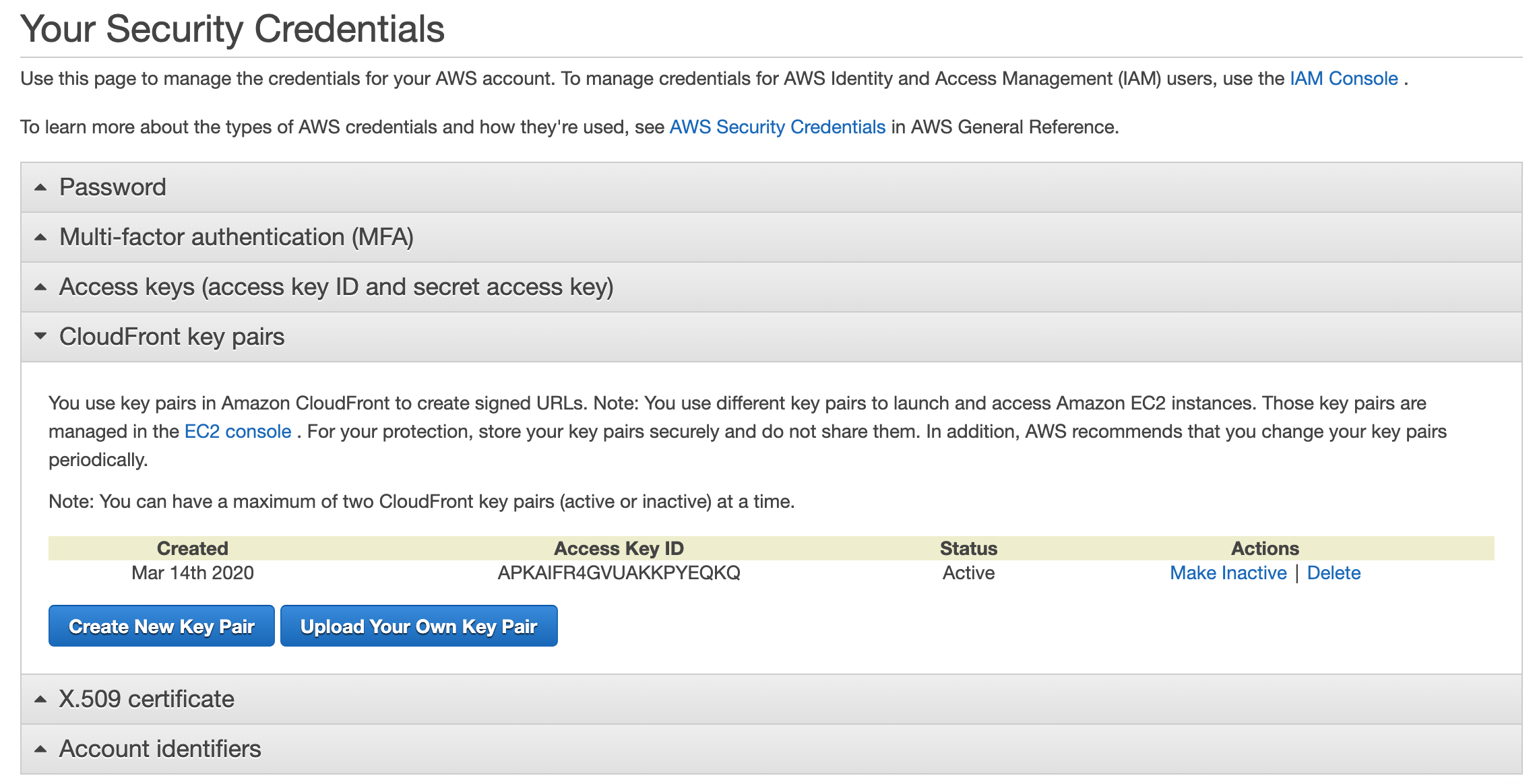Click the Mar 14th 2020 created date
The image size is (1535, 784).
193,573
